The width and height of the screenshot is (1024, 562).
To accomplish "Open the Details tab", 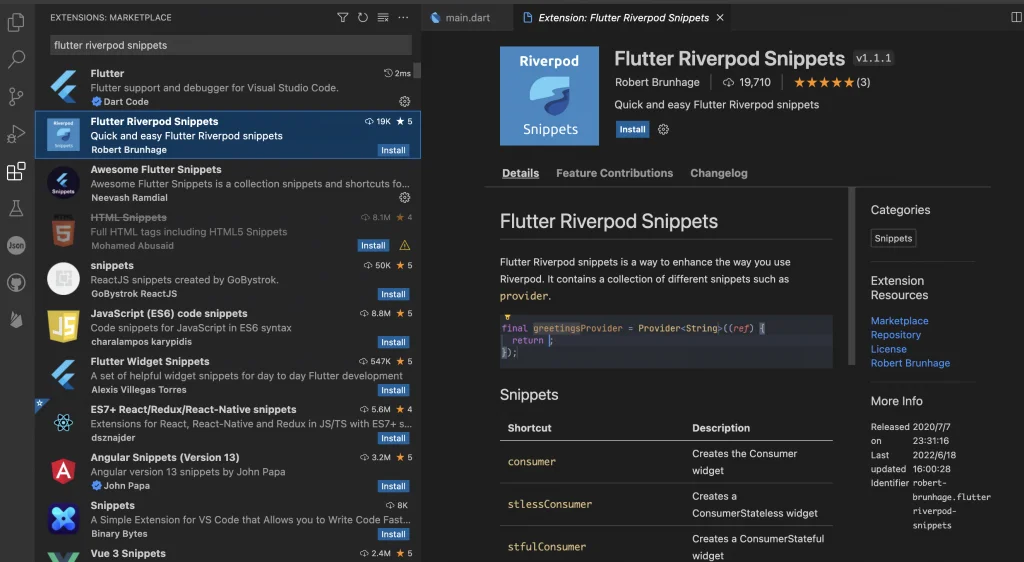I will pos(520,173).
